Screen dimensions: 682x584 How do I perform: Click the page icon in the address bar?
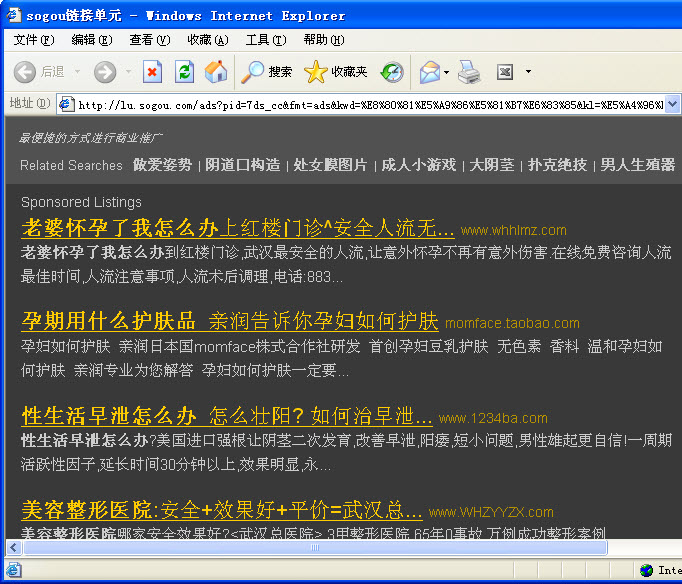67,104
